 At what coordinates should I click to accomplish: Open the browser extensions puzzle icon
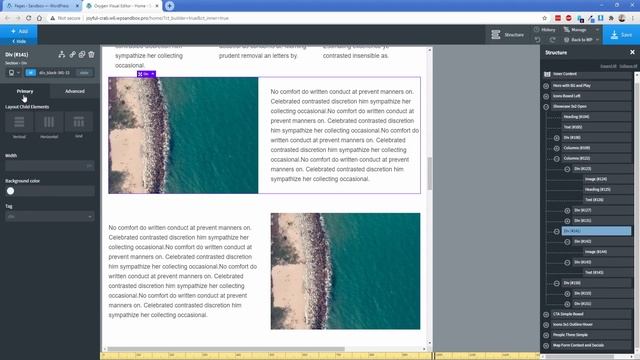coord(611,18)
